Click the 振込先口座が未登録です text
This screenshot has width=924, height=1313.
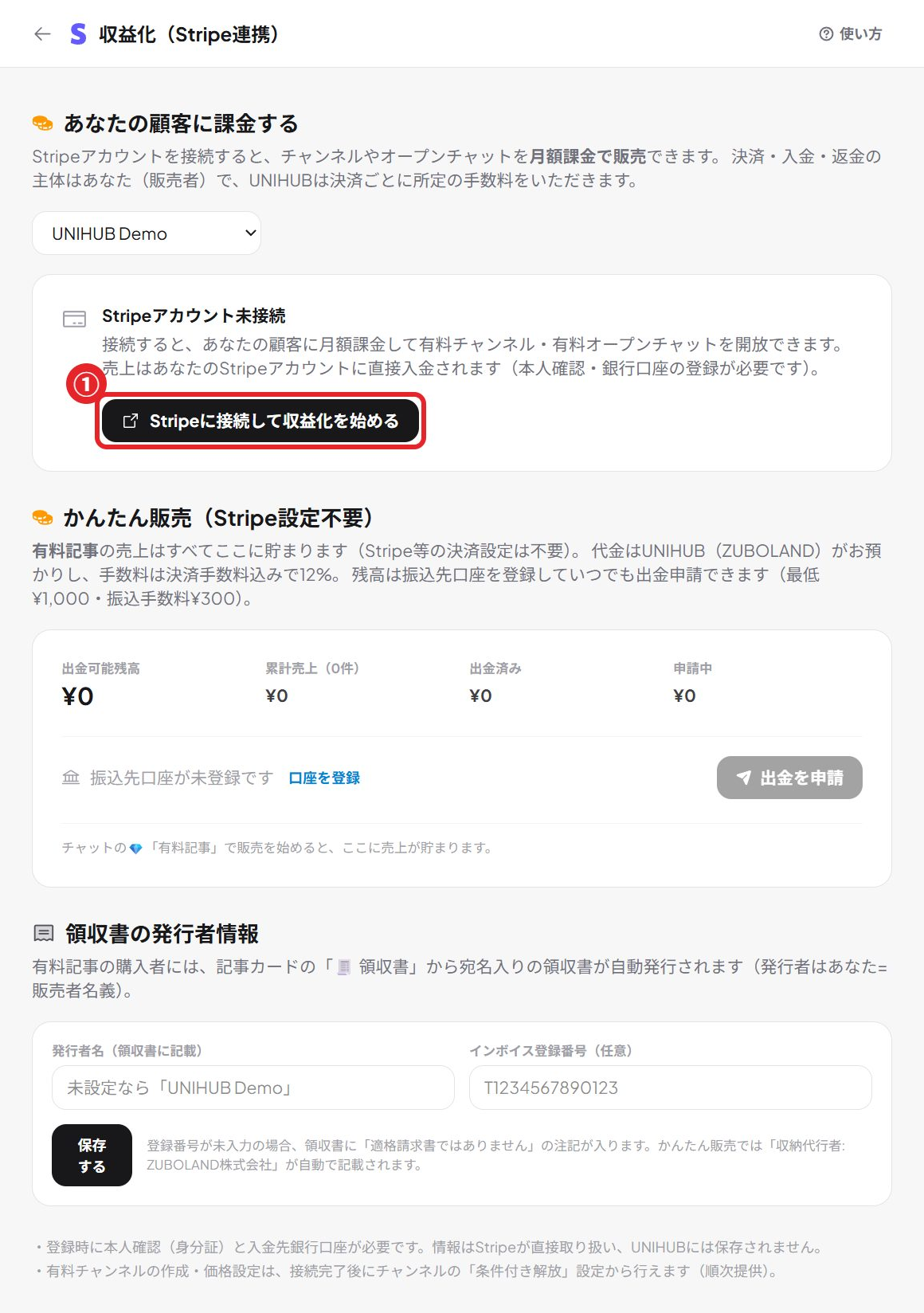(x=182, y=778)
